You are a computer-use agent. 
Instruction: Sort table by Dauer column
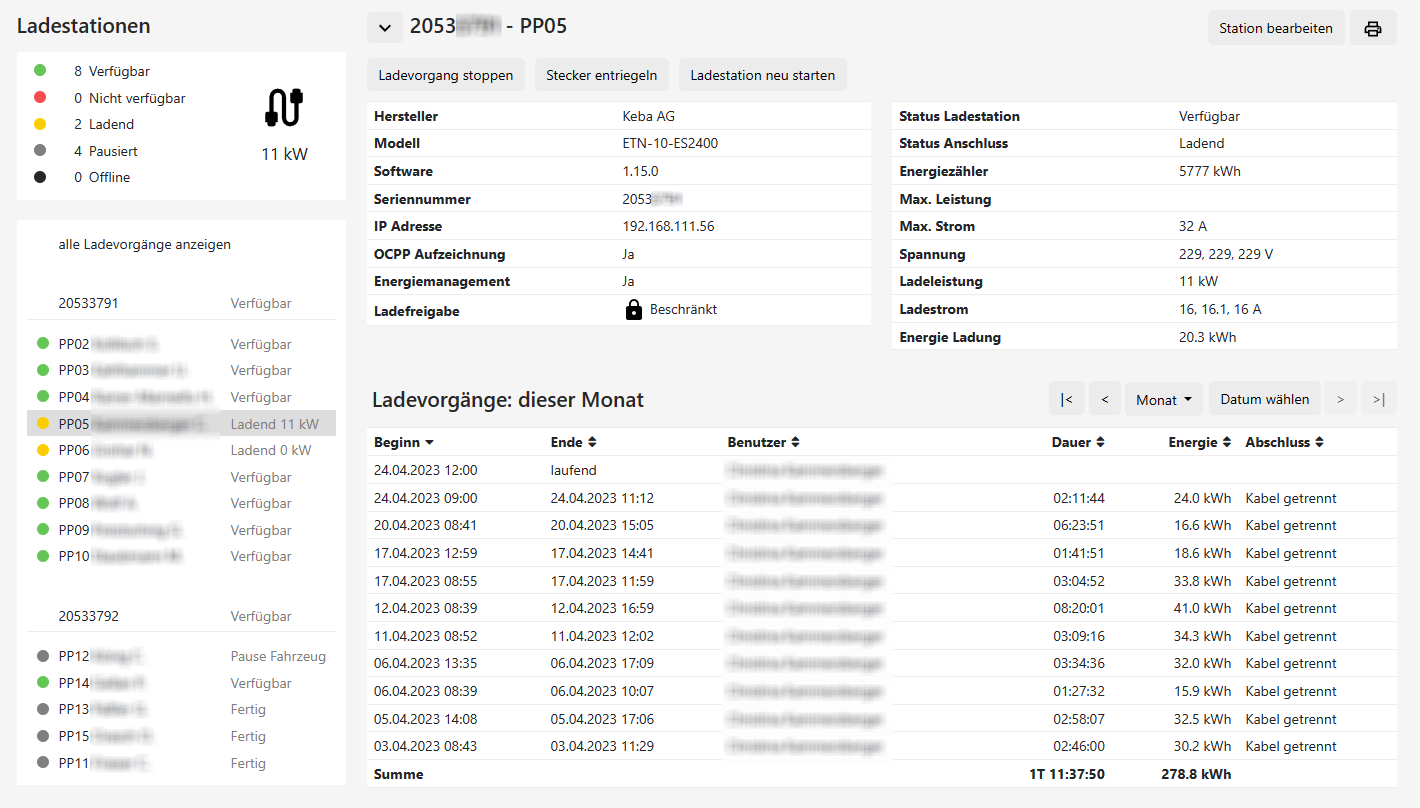tap(1078, 442)
